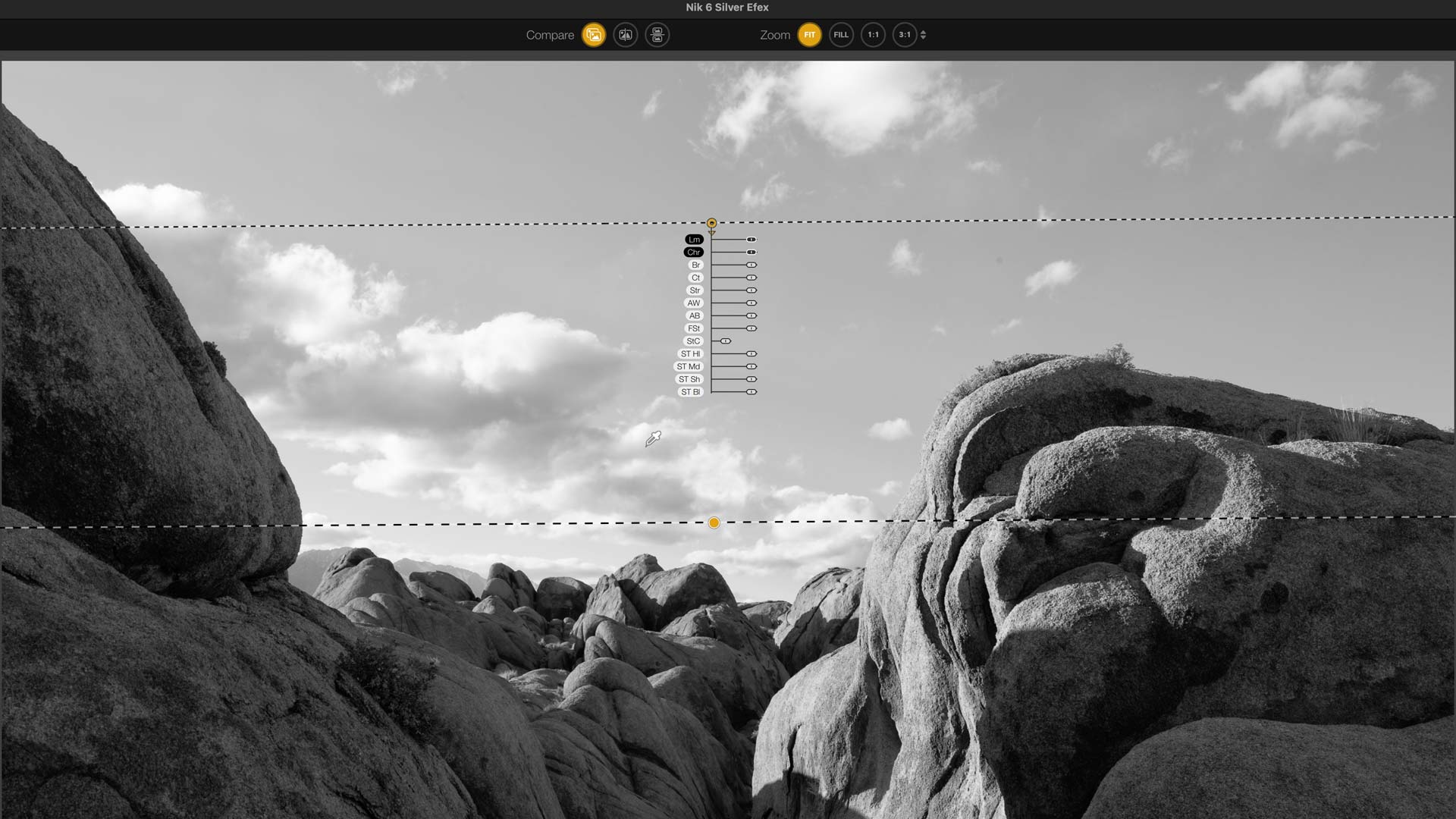
Task: Click the chevron below the control point anchor
Action: [711, 231]
